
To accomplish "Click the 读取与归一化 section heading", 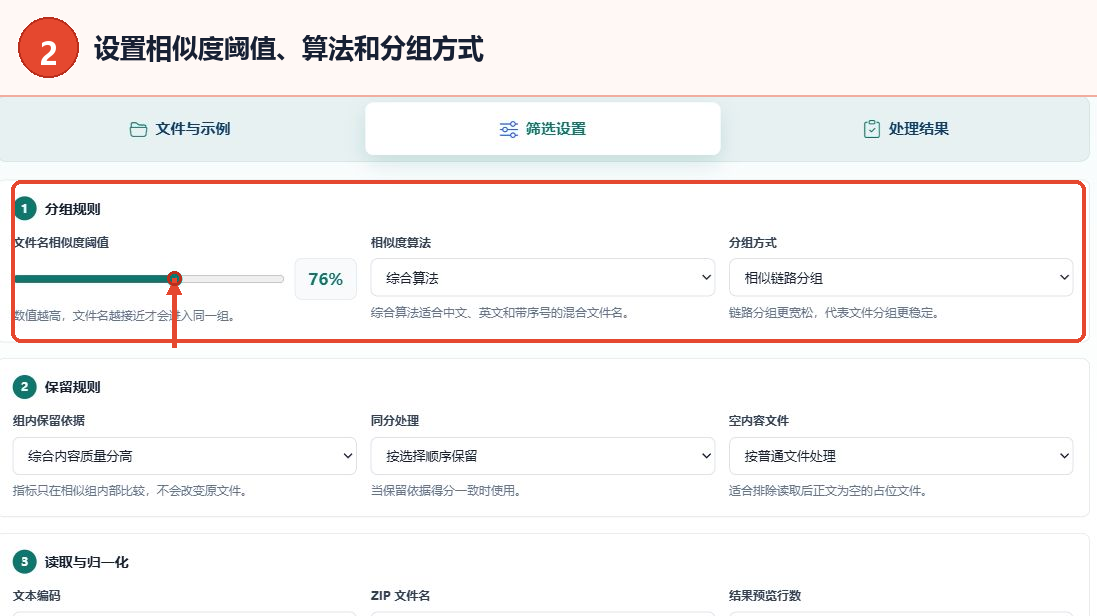I will point(86,562).
